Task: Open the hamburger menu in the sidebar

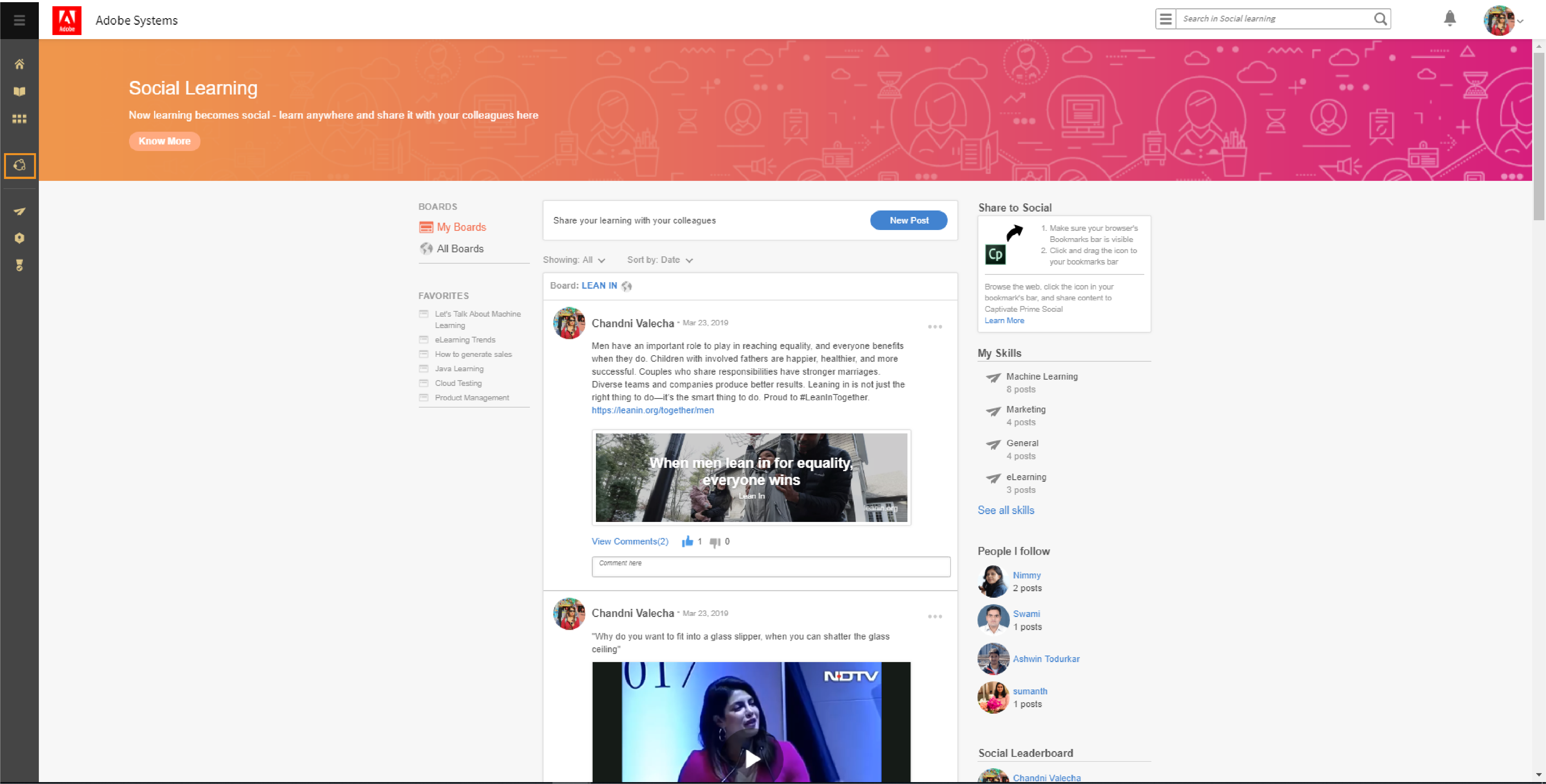Action: [19, 20]
